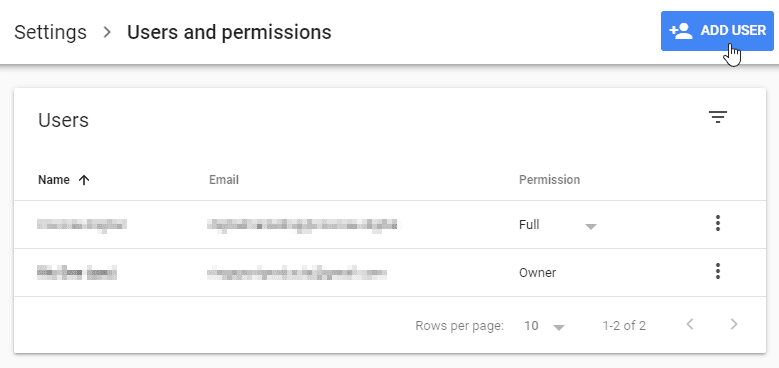The height and width of the screenshot is (368, 779).
Task: Toggle the sort arrow beside Name
Action: 84,180
